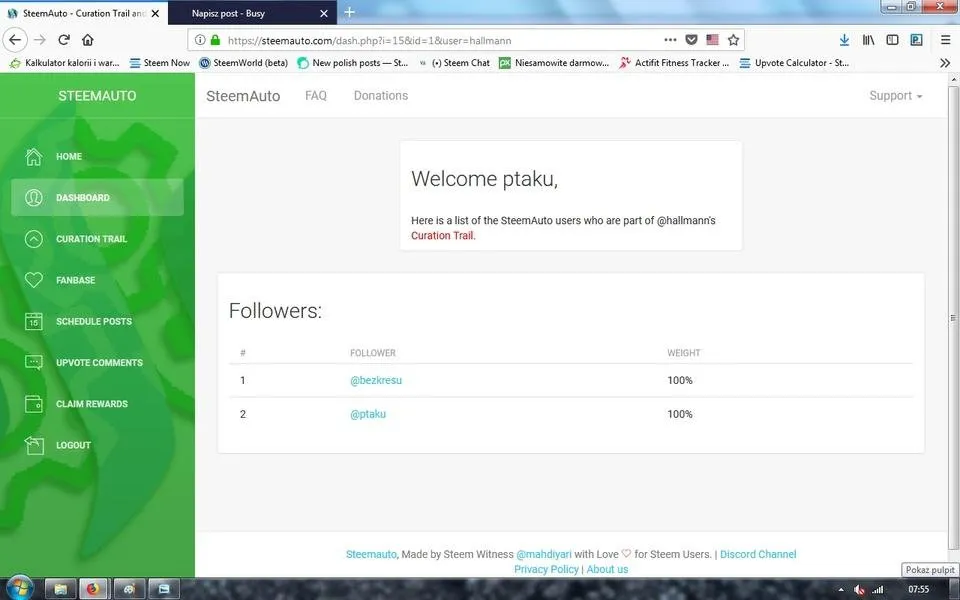The image size is (960, 600).
Task: Select CLAIM REWARDS in the sidebar
Action: [x=97, y=404]
